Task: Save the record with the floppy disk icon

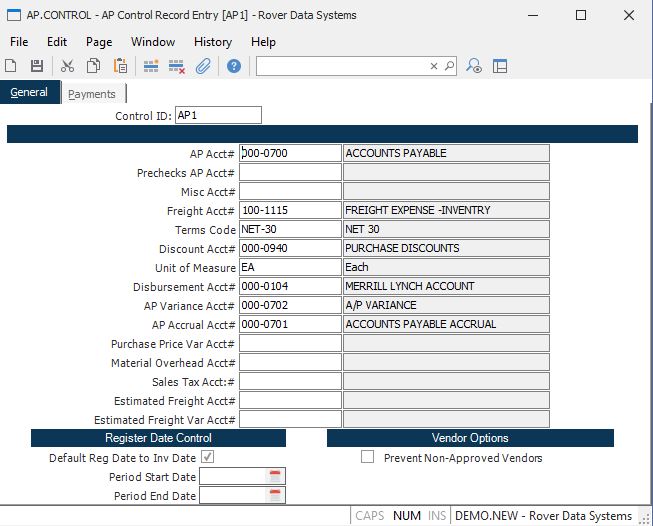Action: click(x=37, y=66)
